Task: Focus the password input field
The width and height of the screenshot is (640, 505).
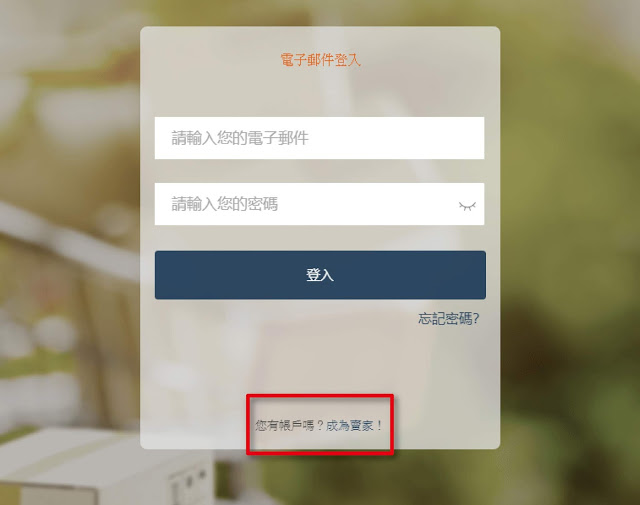Action: pyautogui.click(x=319, y=204)
